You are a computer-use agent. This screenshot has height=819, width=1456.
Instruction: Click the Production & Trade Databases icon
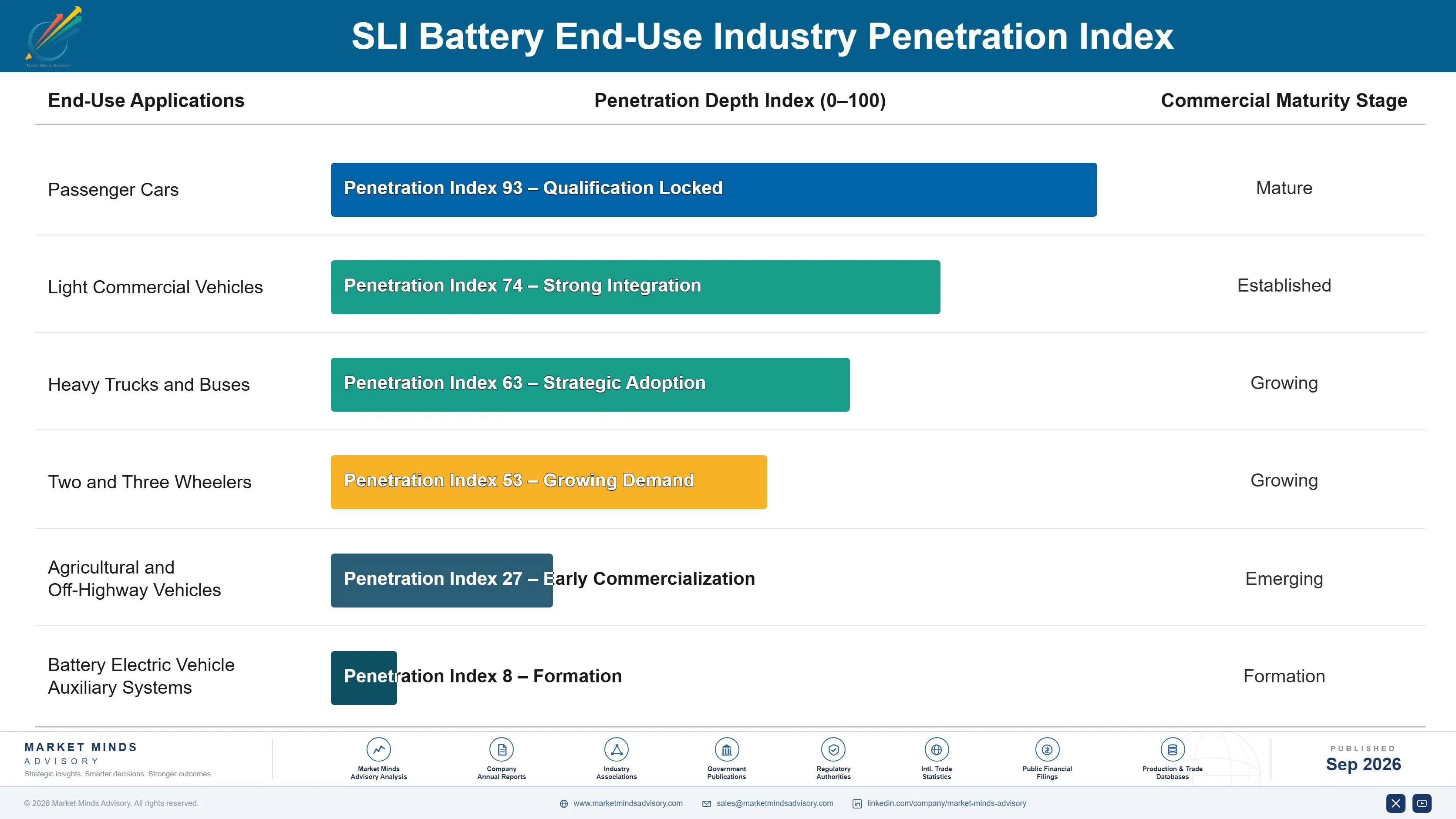pos(1172,749)
